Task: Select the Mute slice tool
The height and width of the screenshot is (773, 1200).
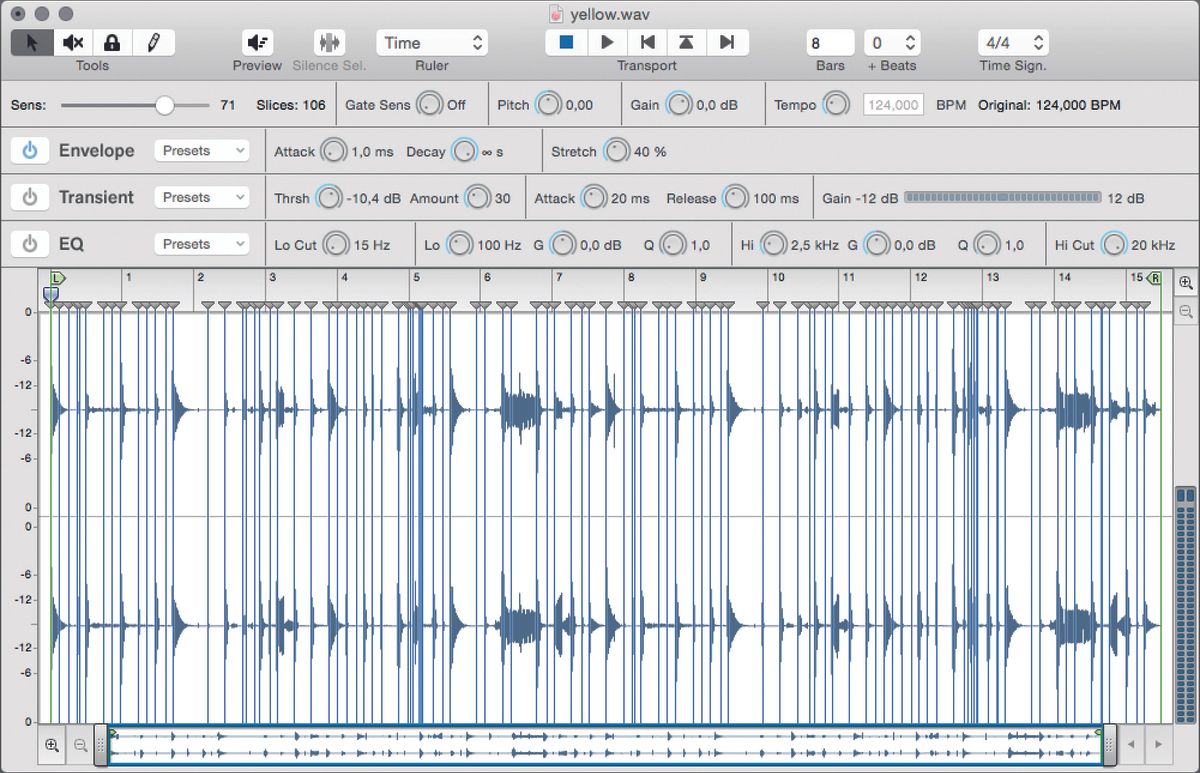Action: [72, 42]
